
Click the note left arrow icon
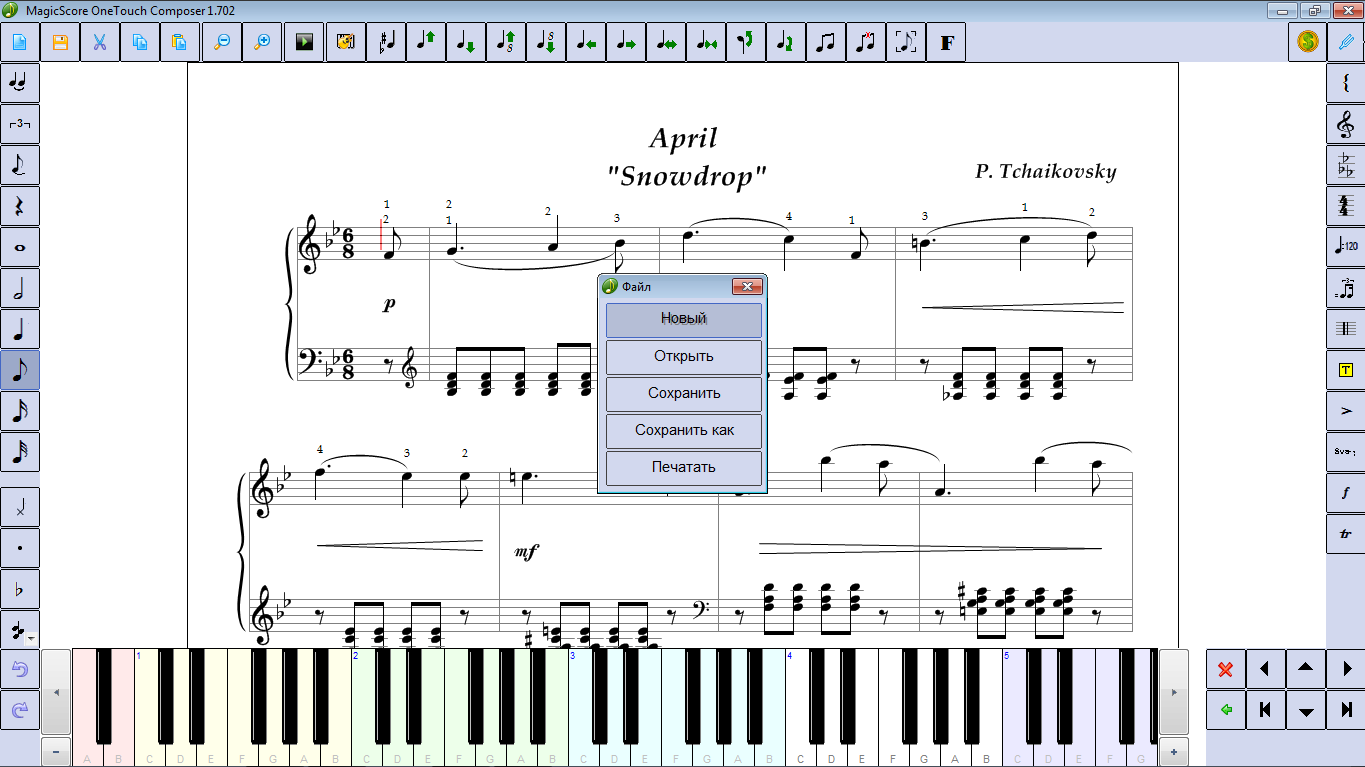[586, 43]
